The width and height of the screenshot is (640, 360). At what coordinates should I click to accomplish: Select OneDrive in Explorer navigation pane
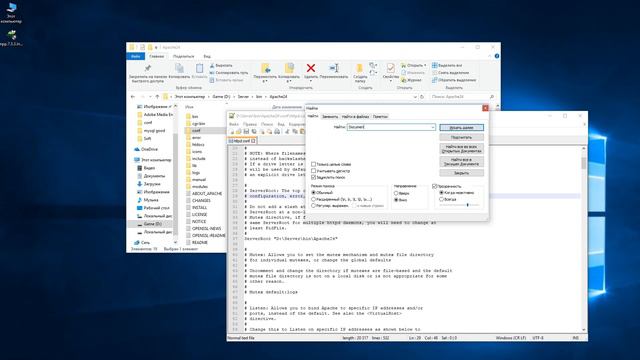(x=149, y=149)
